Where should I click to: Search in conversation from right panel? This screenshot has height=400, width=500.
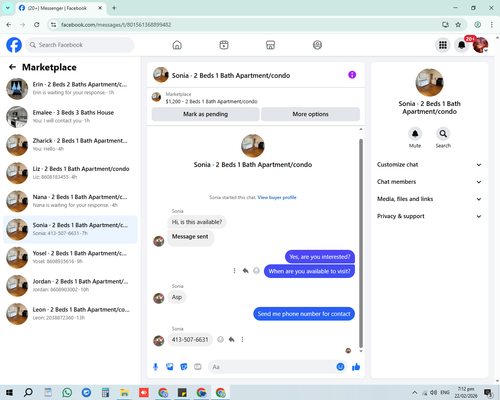click(443, 134)
